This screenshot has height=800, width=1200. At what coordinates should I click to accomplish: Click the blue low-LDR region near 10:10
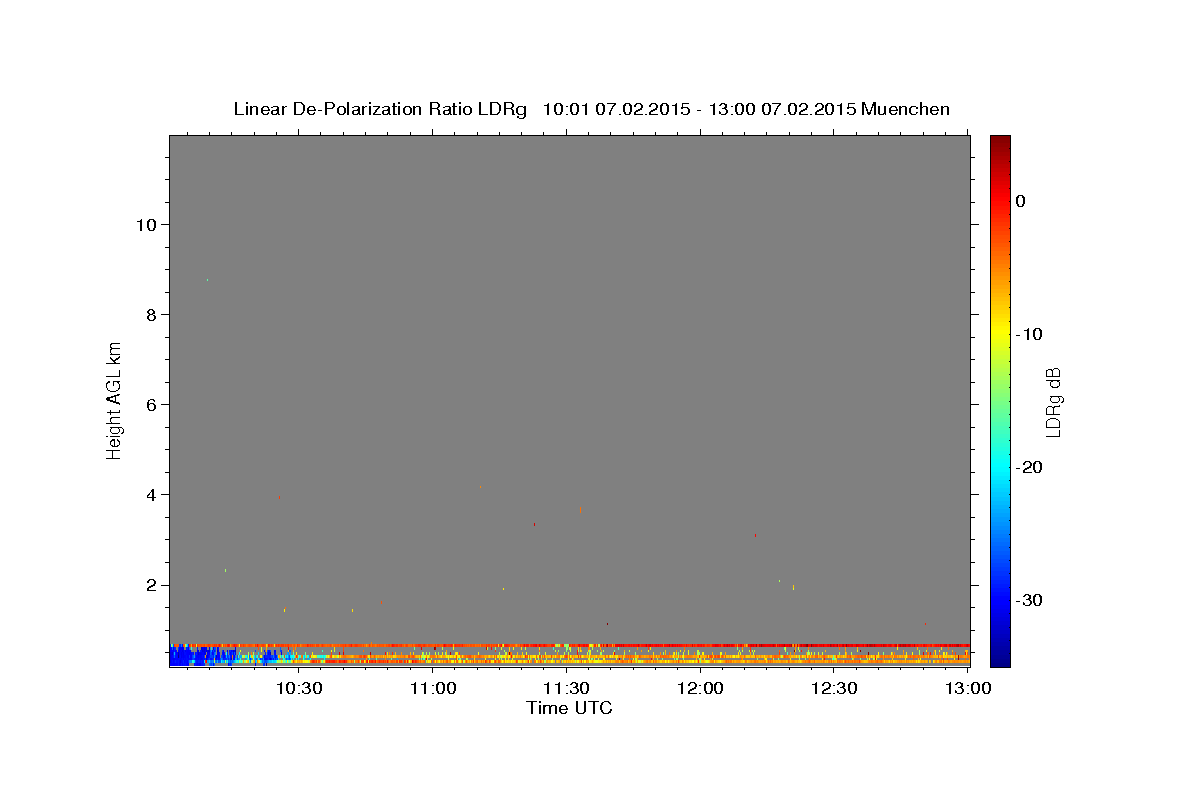[200, 656]
